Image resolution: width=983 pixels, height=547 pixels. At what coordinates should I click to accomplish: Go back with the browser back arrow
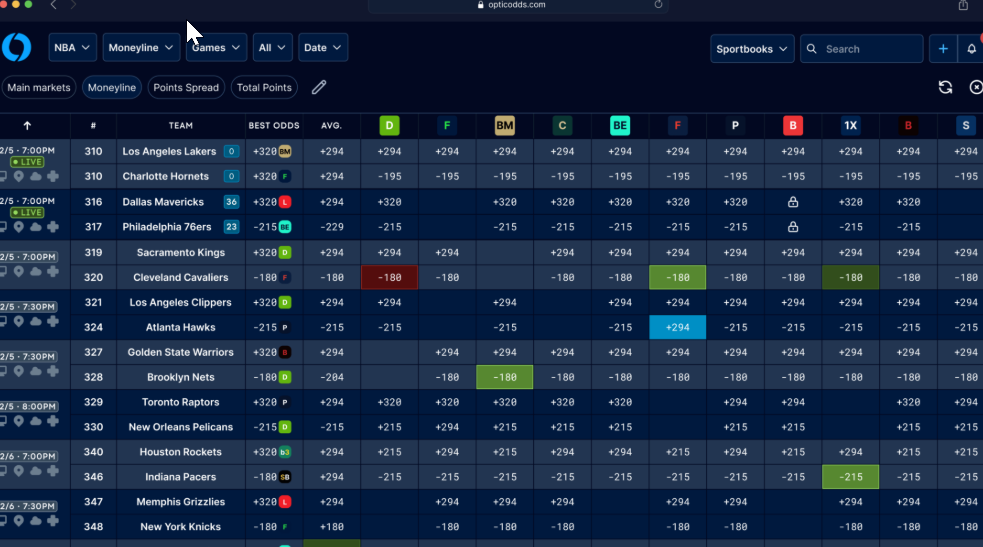[x=53, y=5]
